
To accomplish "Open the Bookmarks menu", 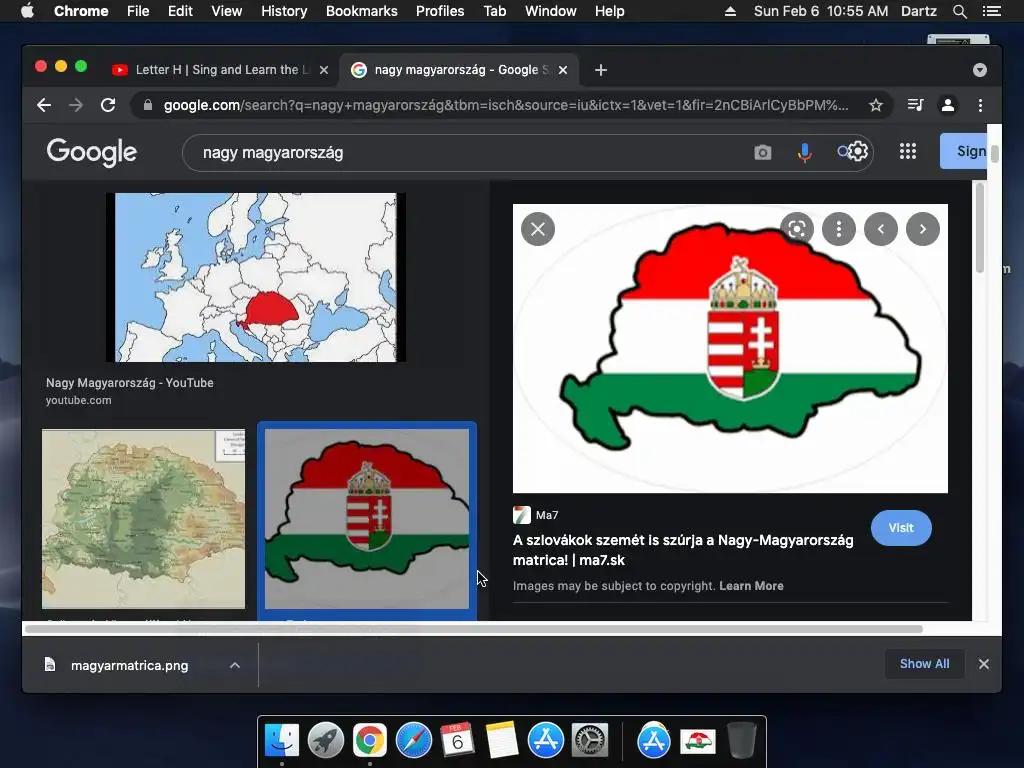I will (x=362, y=11).
